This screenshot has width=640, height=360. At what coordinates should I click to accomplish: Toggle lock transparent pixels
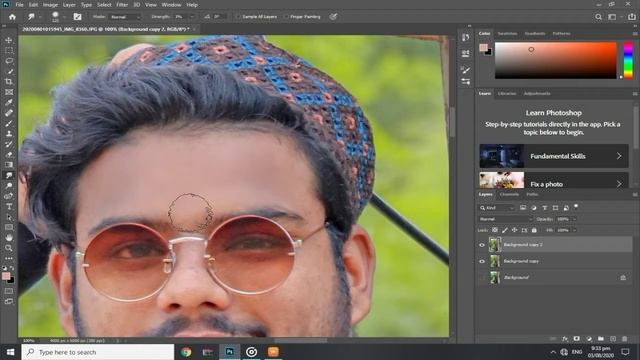tap(495, 230)
